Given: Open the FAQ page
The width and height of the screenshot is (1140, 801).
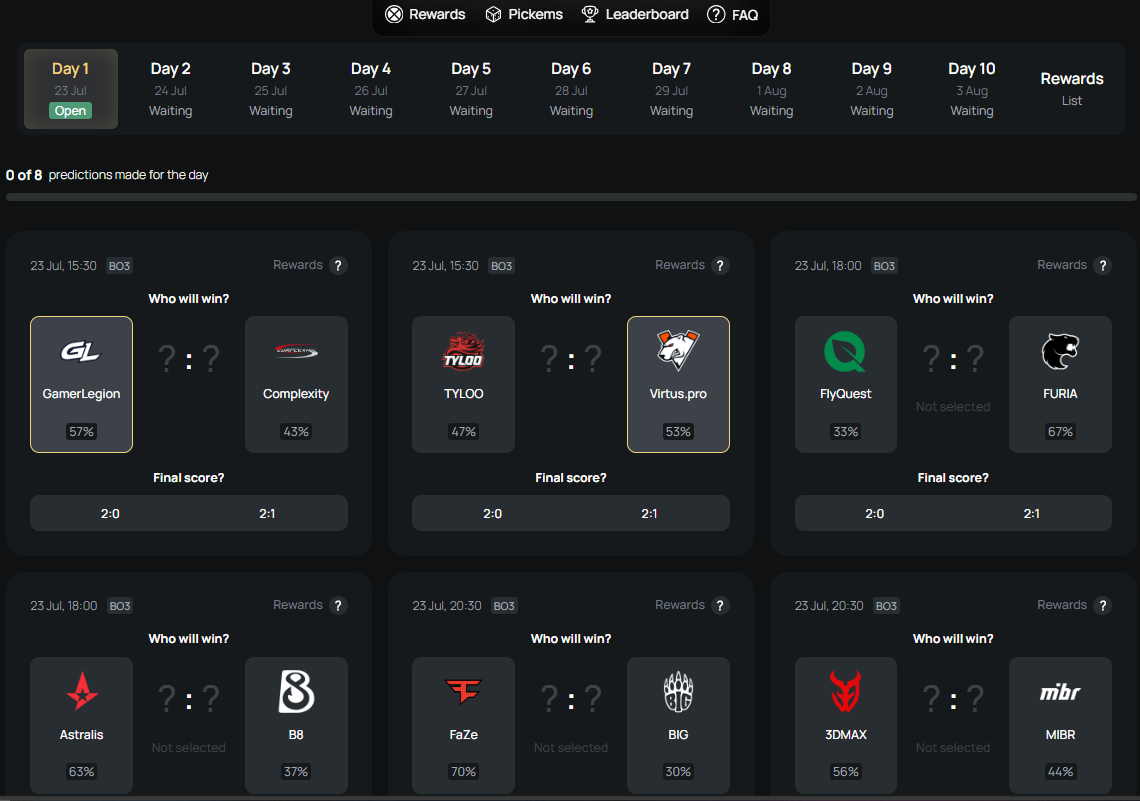Looking at the screenshot, I should click(733, 15).
